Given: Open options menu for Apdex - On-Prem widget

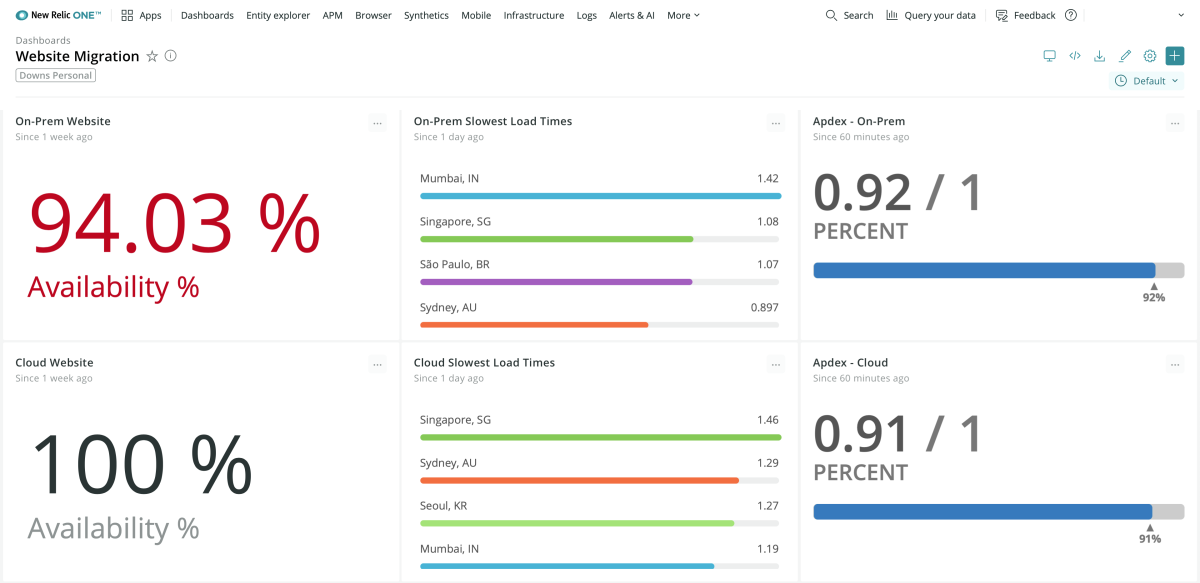Looking at the screenshot, I should 1175,123.
